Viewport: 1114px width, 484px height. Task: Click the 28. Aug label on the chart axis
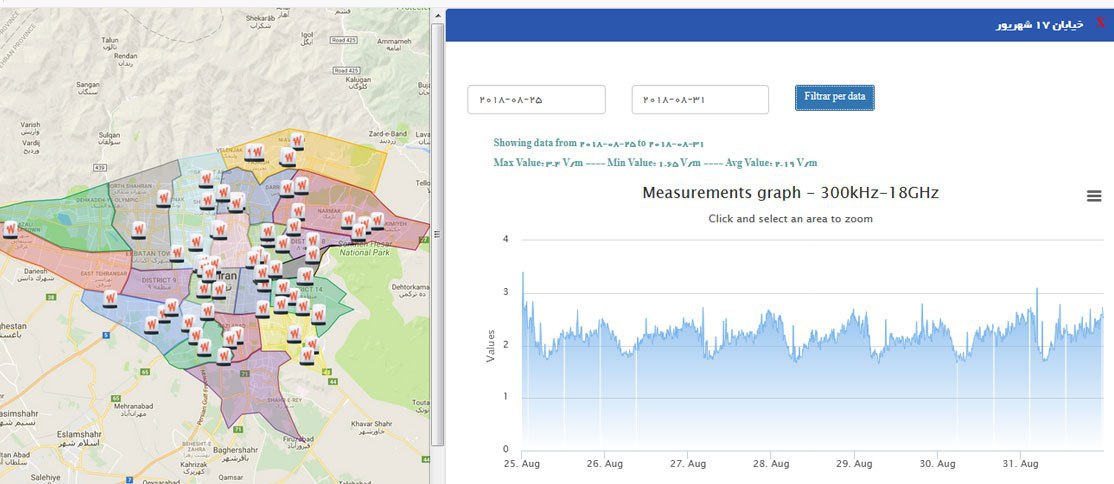(x=771, y=464)
